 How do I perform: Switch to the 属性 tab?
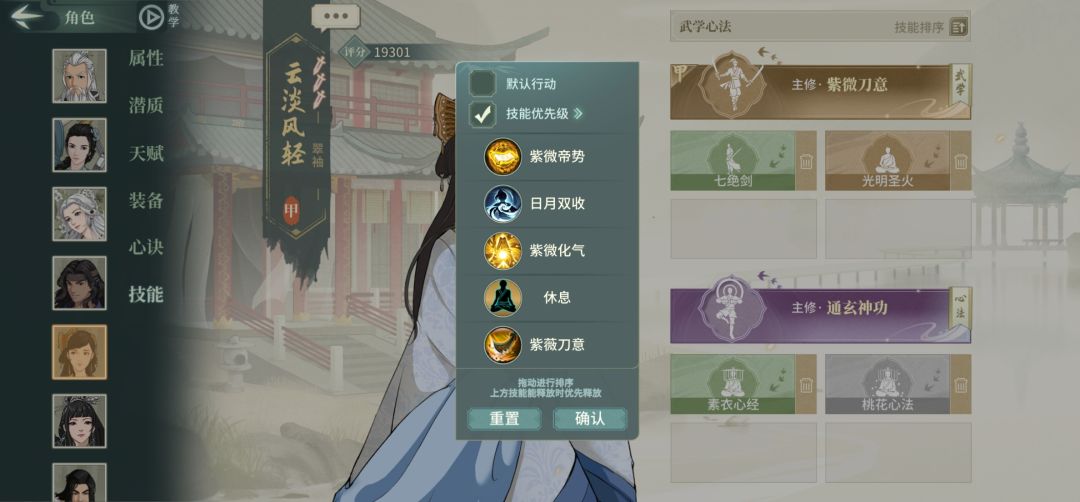[x=146, y=59]
